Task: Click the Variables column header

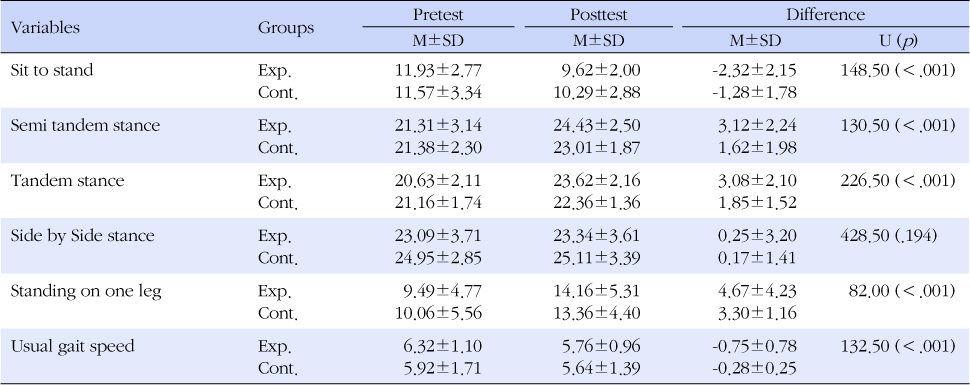Action: point(45,28)
